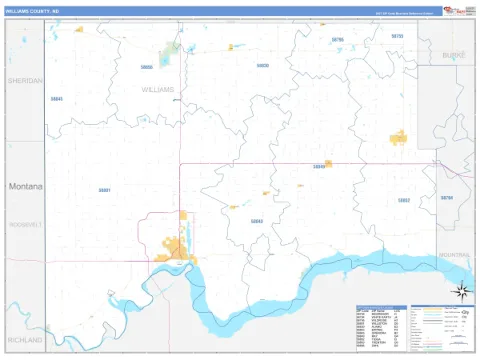Click the ZIP code index table header
Image resolution: width=480 pixels, height=360 pixels.
pyautogui.click(x=381, y=307)
